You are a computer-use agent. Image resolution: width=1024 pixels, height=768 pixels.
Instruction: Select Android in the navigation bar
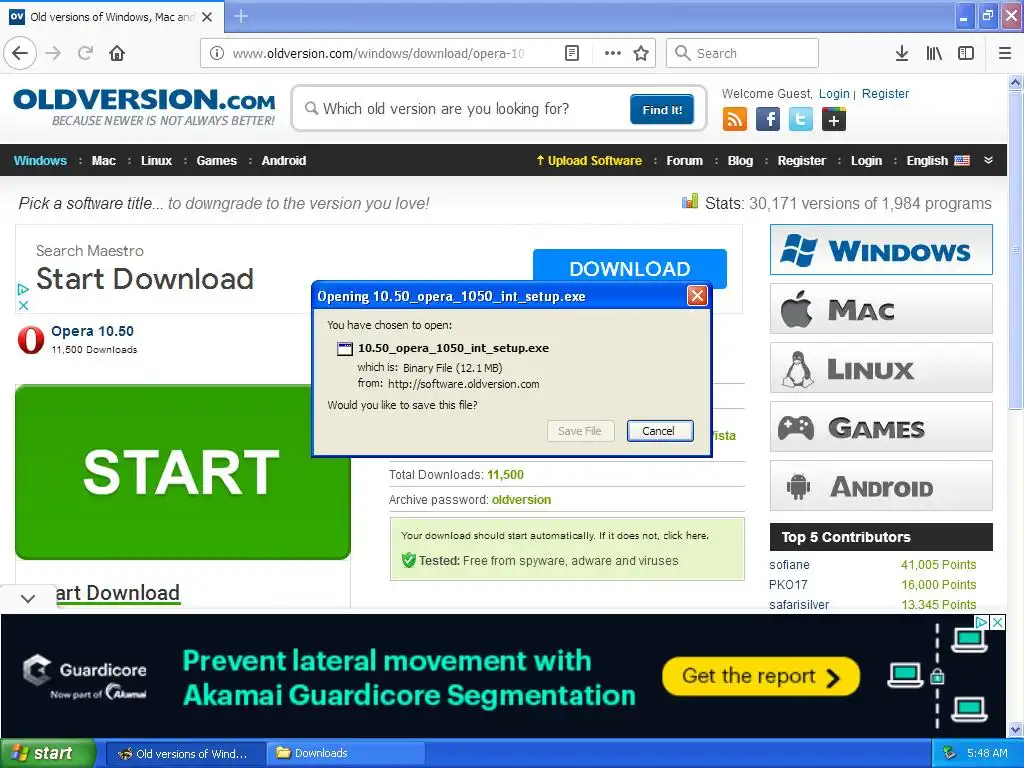(283, 161)
